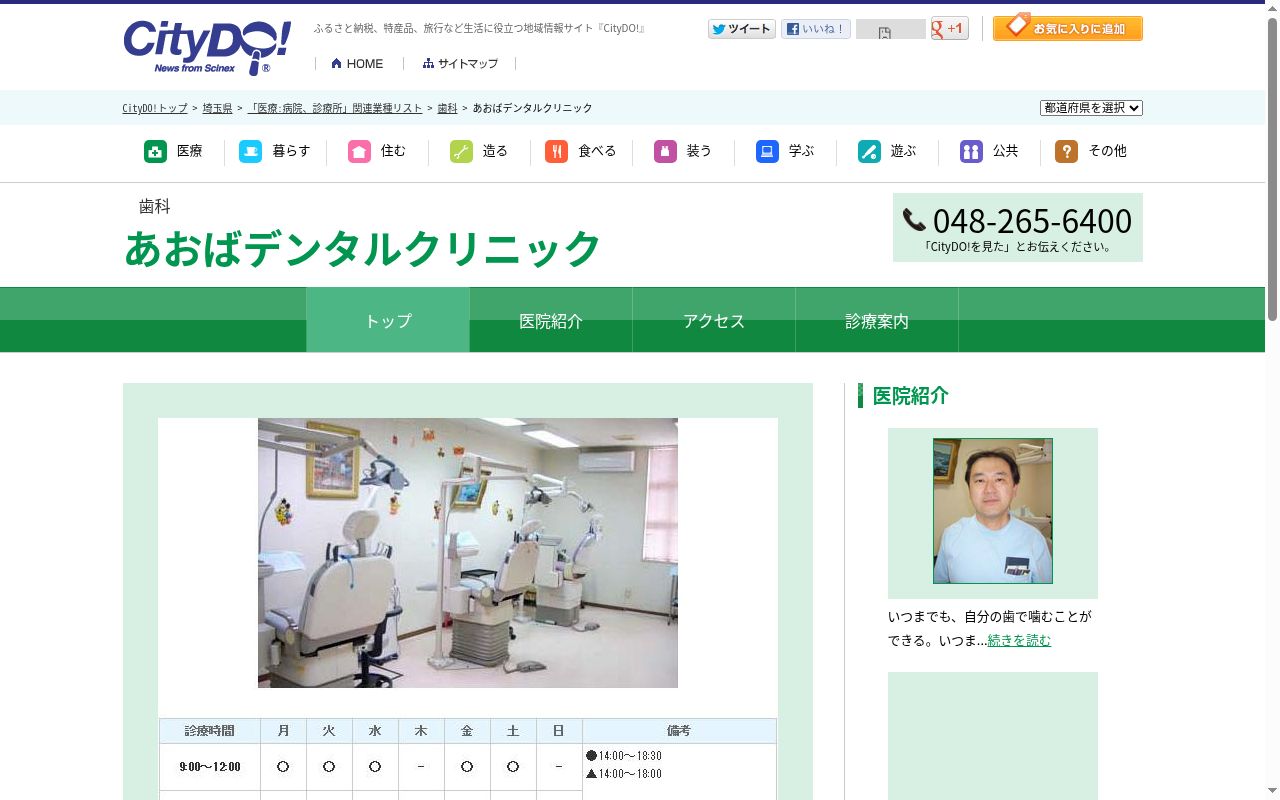Open the 都道府県を選択 dropdown
This screenshot has width=1280, height=800.
[x=1091, y=108]
